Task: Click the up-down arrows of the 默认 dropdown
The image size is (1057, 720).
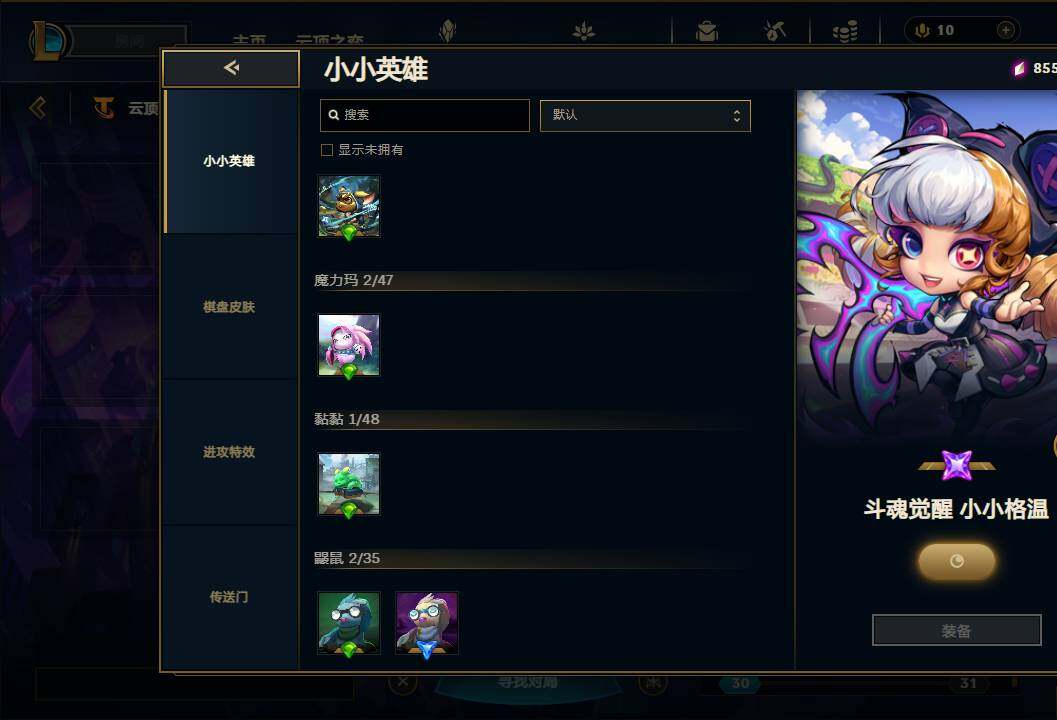Action: (737, 116)
